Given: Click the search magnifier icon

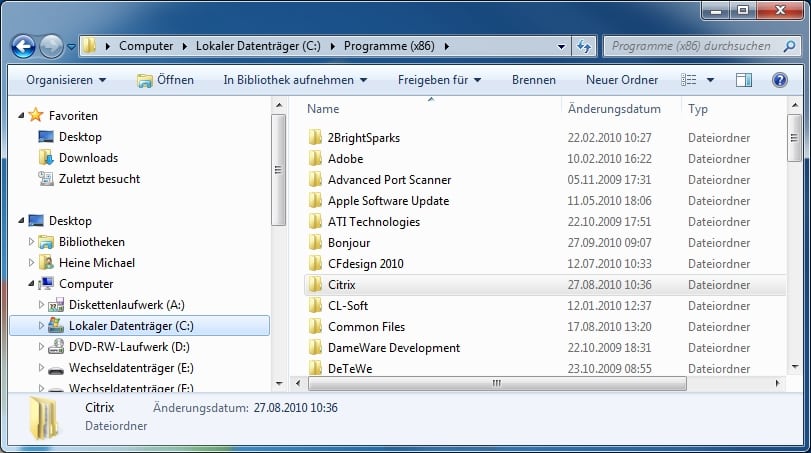Looking at the screenshot, I should pos(789,46).
